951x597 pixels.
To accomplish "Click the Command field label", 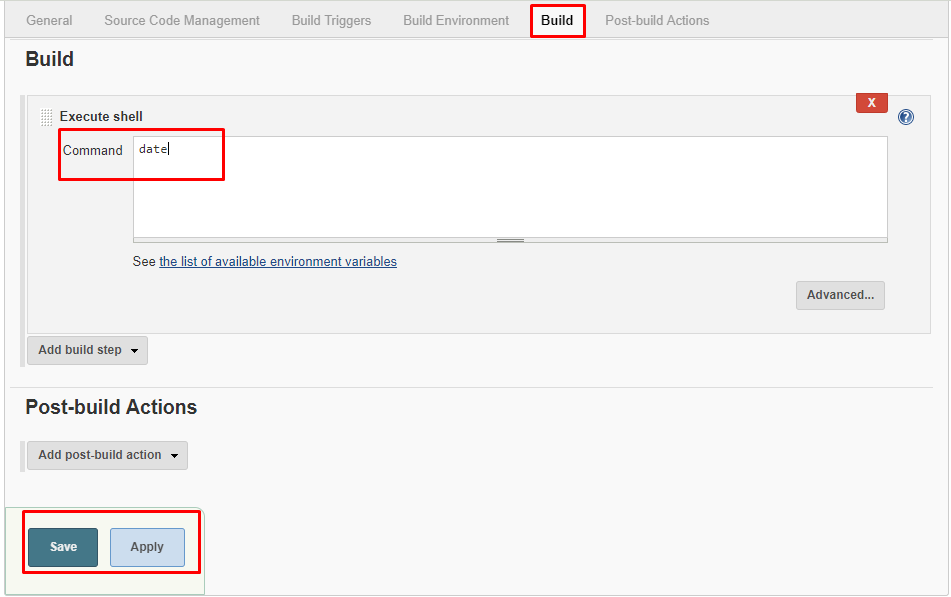I will coord(93,151).
